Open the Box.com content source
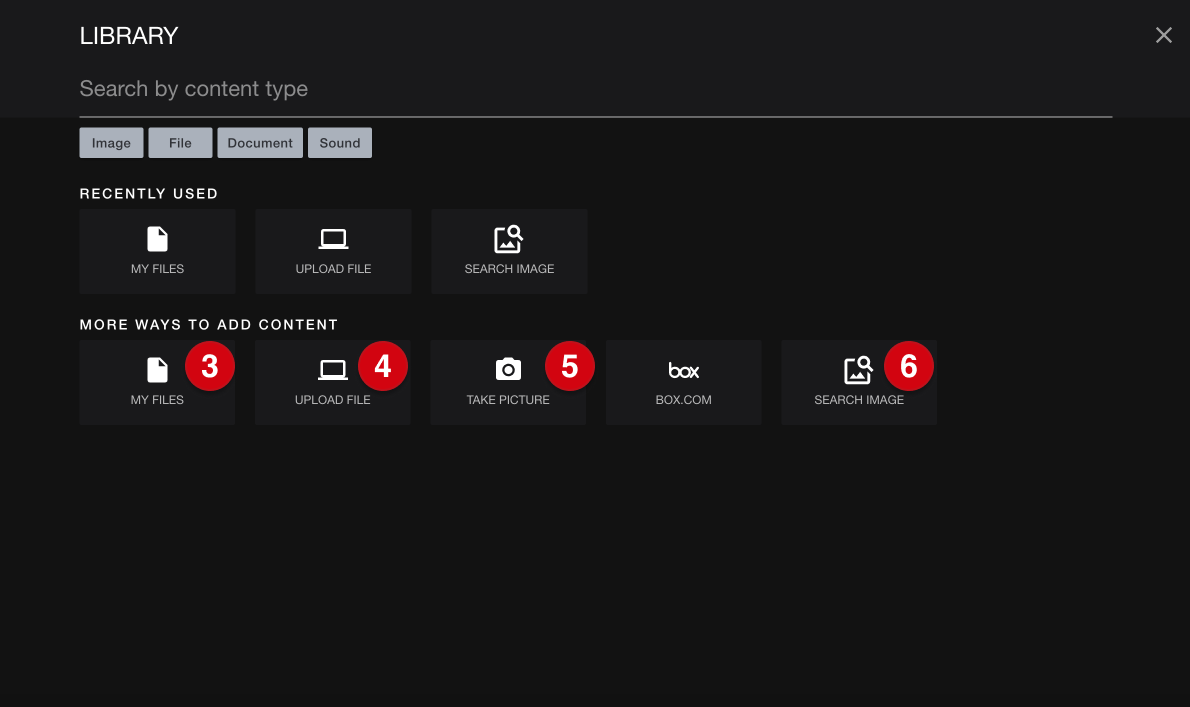Image resolution: width=1190 pixels, height=707 pixels. click(x=683, y=382)
